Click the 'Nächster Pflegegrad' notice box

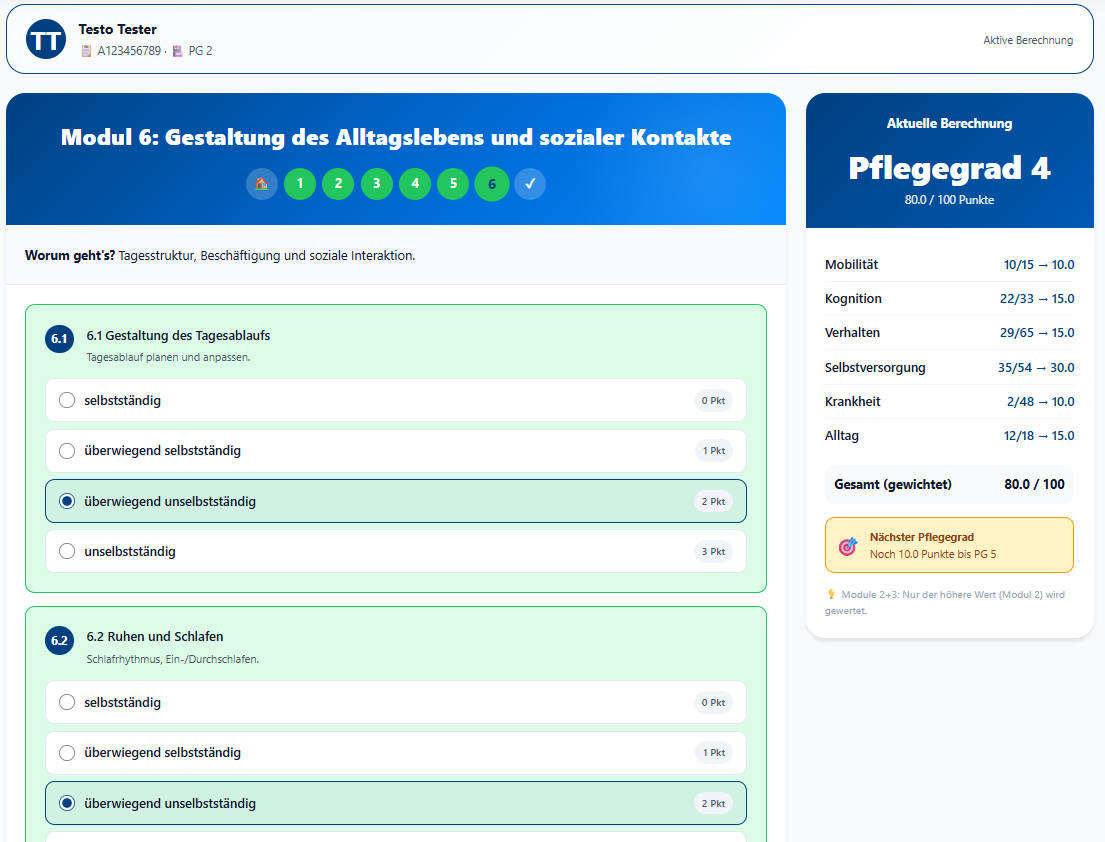[x=949, y=545]
